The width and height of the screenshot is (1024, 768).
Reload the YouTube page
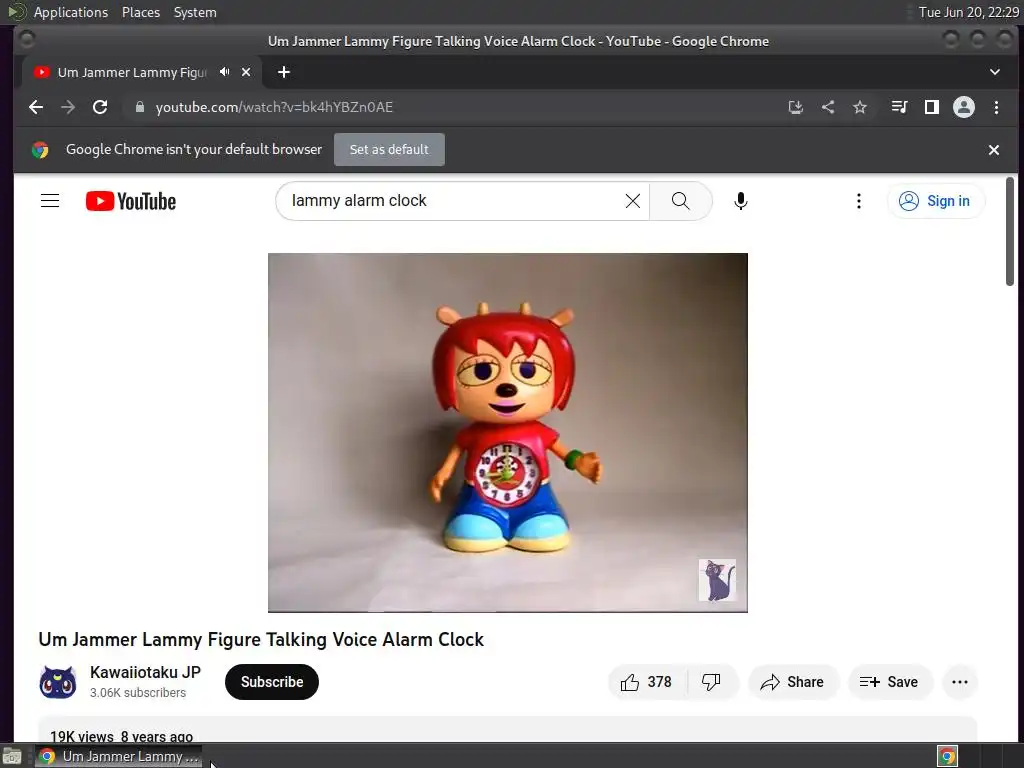tap(100, 107)
